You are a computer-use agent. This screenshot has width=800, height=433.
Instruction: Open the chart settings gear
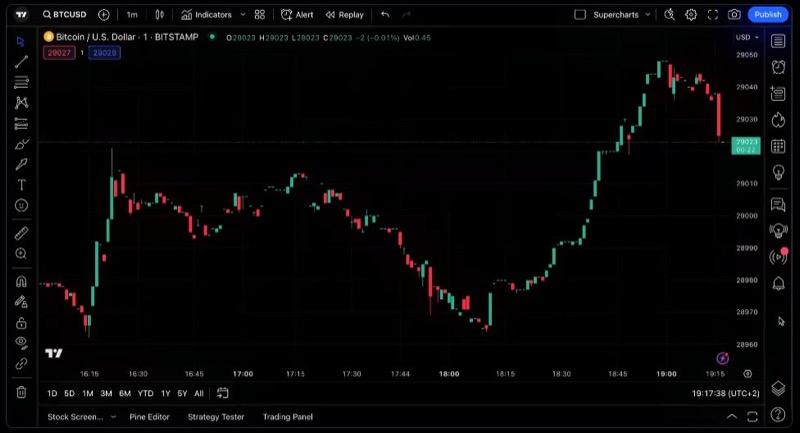click(x=691, y=15)
